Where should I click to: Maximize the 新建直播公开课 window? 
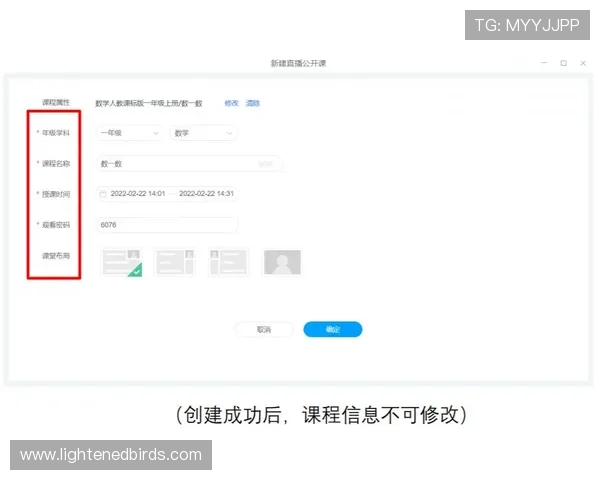(x=563, y=63)
